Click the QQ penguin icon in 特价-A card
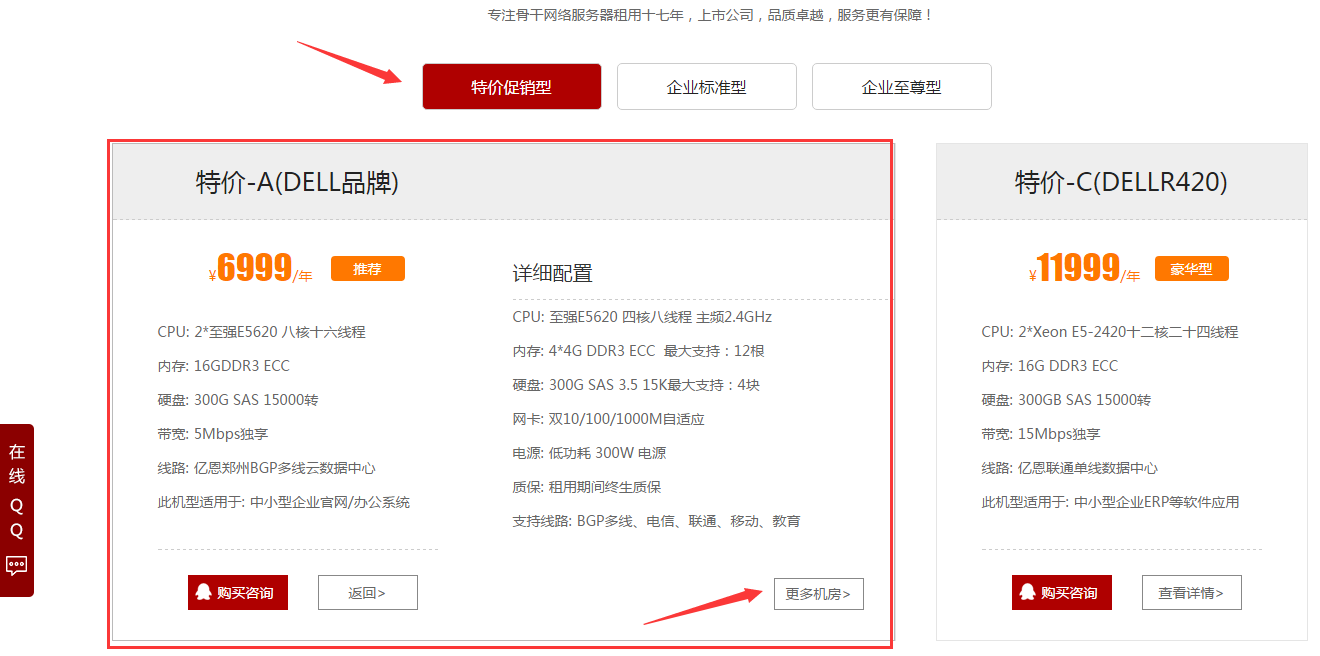The image size is (1320, 656). click(x=204, y=592)
